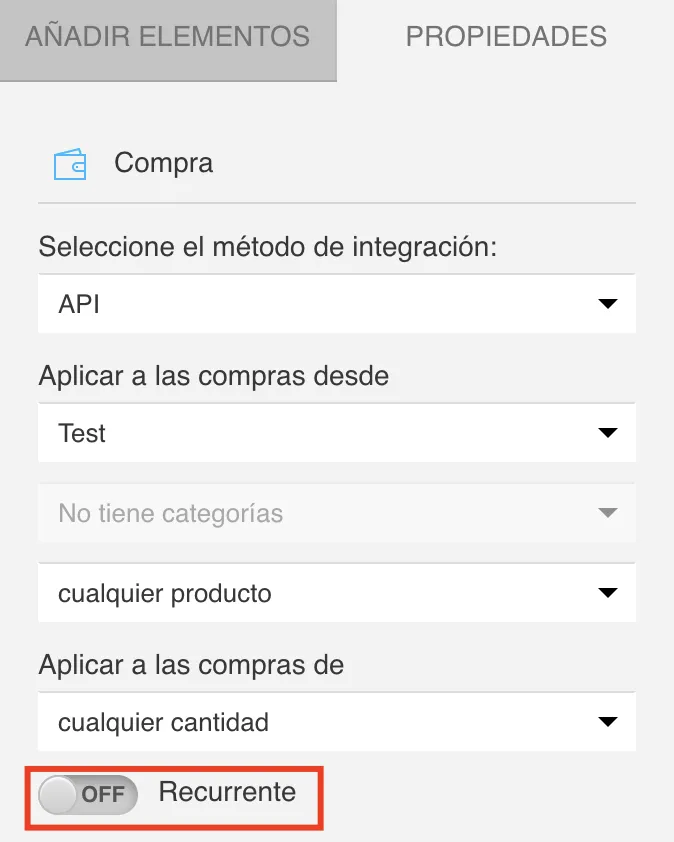Click the Aplicar a las compras de label

(x=191, y=665)
